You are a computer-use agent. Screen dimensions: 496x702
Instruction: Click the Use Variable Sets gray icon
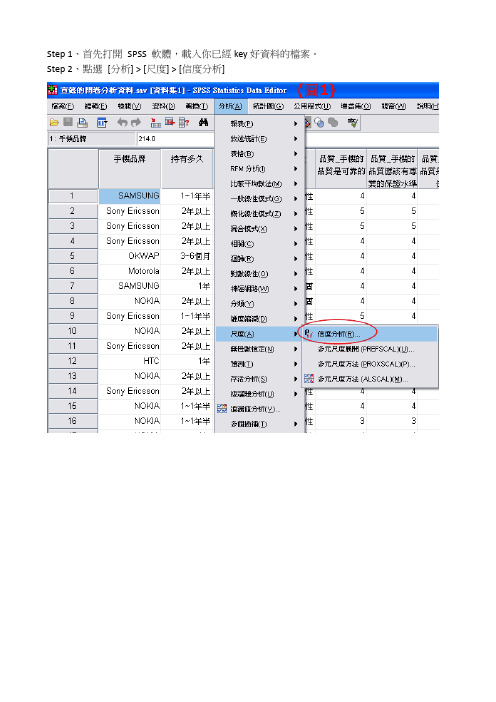coord(333,122)
